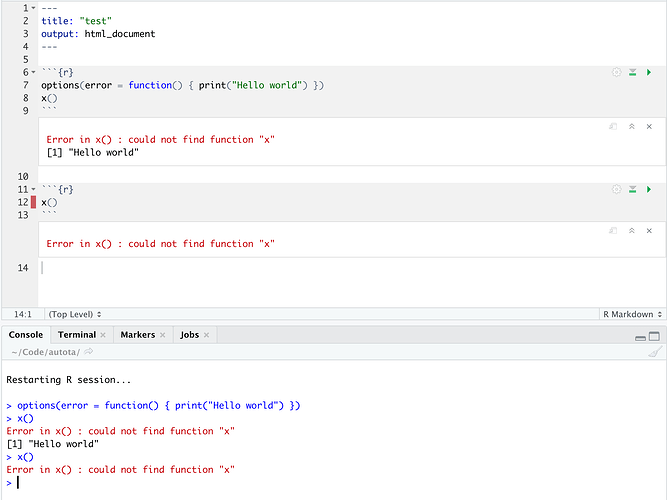Run all chunks above first chunk
667x500 pixels.
point(633,72)
